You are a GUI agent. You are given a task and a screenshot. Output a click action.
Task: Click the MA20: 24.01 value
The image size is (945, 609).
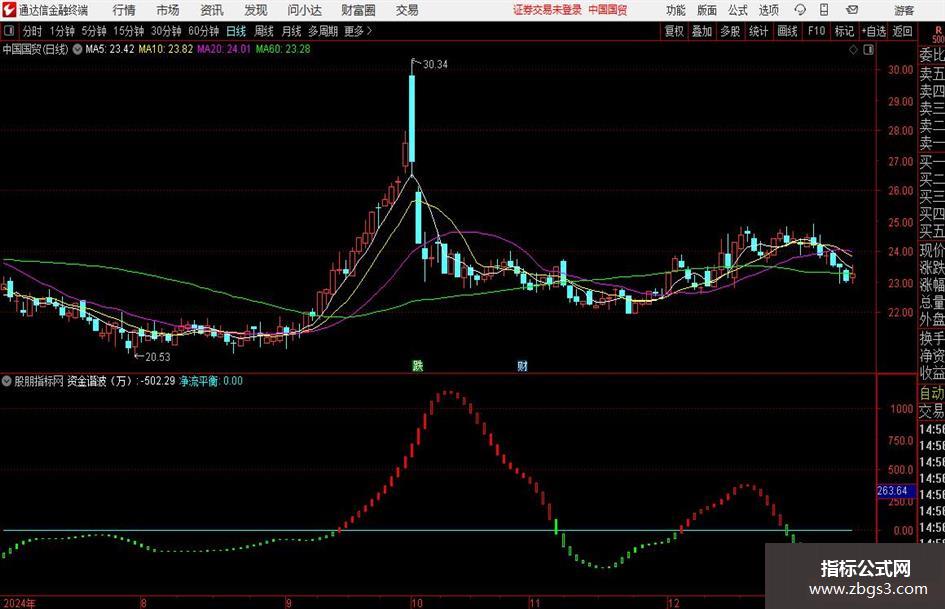coord(224,49)
